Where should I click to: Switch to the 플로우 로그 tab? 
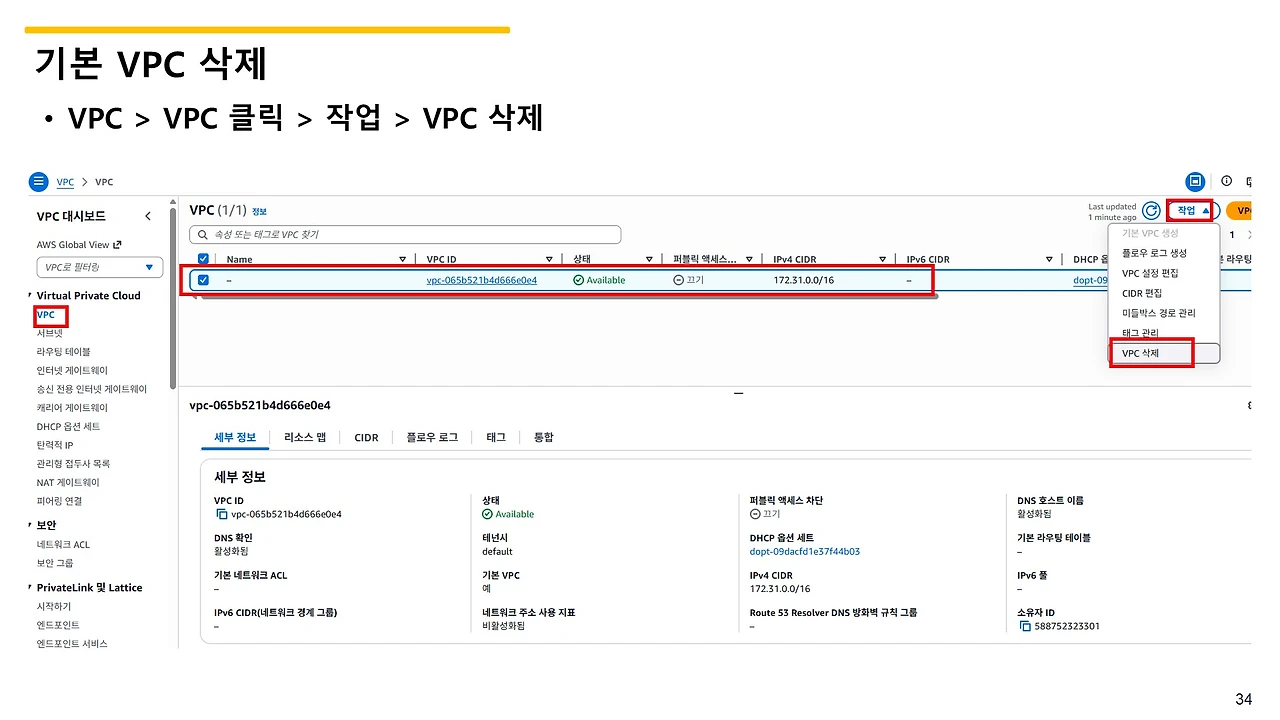432,437
